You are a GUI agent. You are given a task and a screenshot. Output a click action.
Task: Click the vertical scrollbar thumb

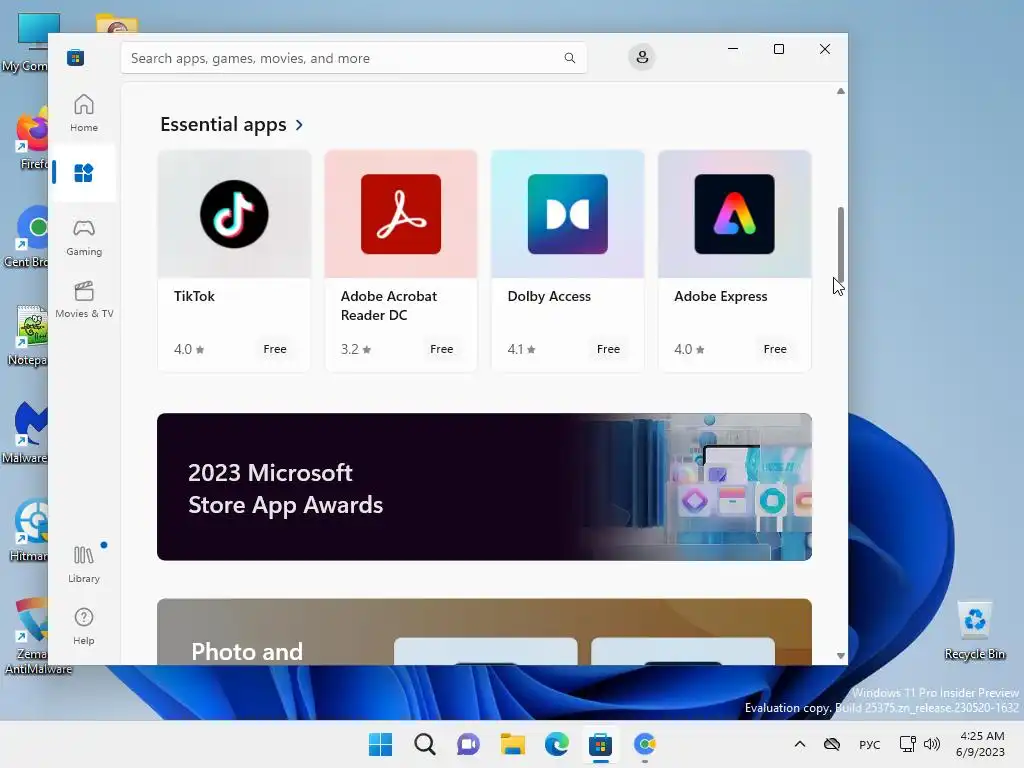840,244
